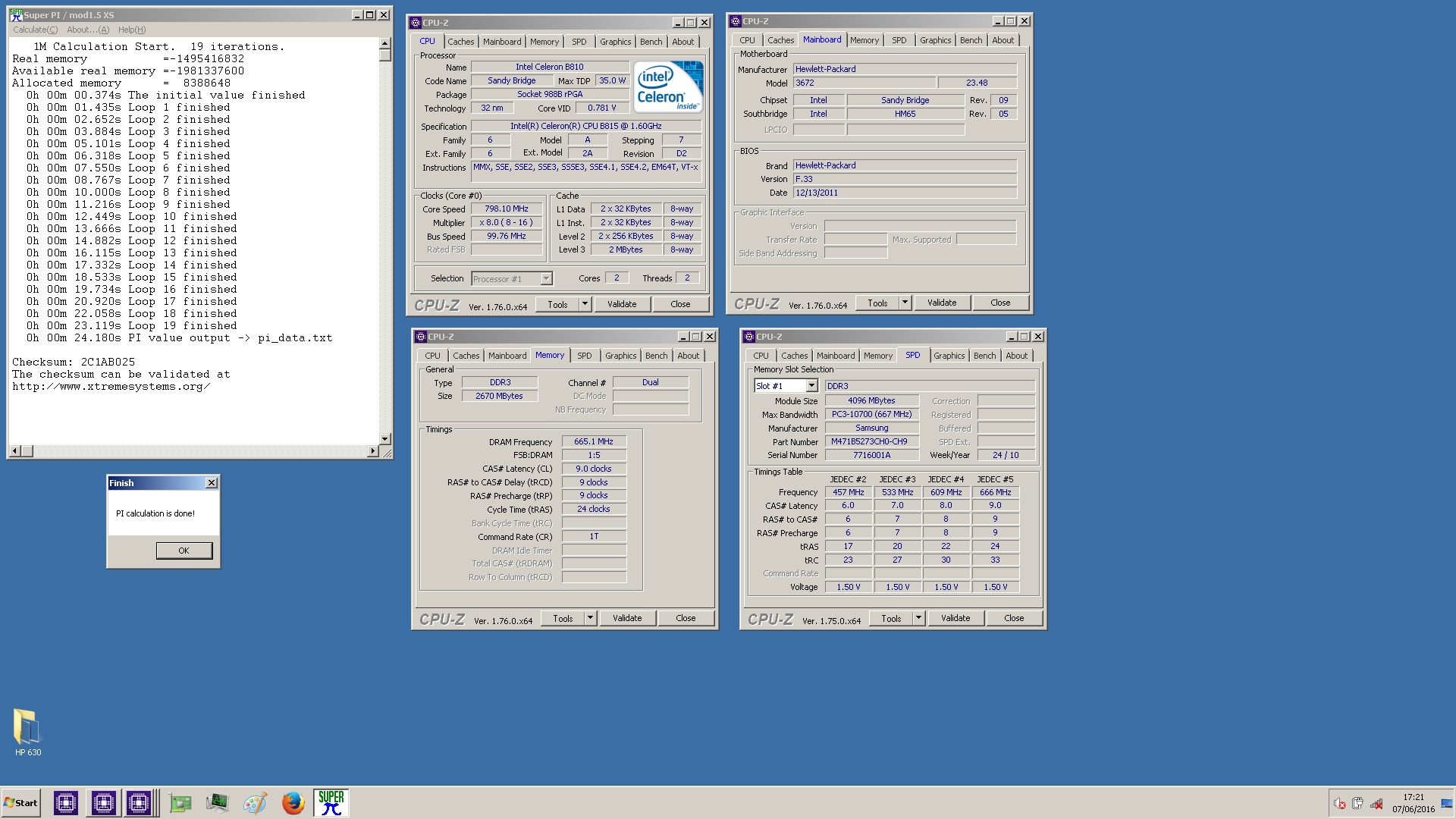The height and width of the screenshot is (819, 1456).
Task: Expand Tools arrow in the Celeron CPU window
Action: [x=585, y=304]
